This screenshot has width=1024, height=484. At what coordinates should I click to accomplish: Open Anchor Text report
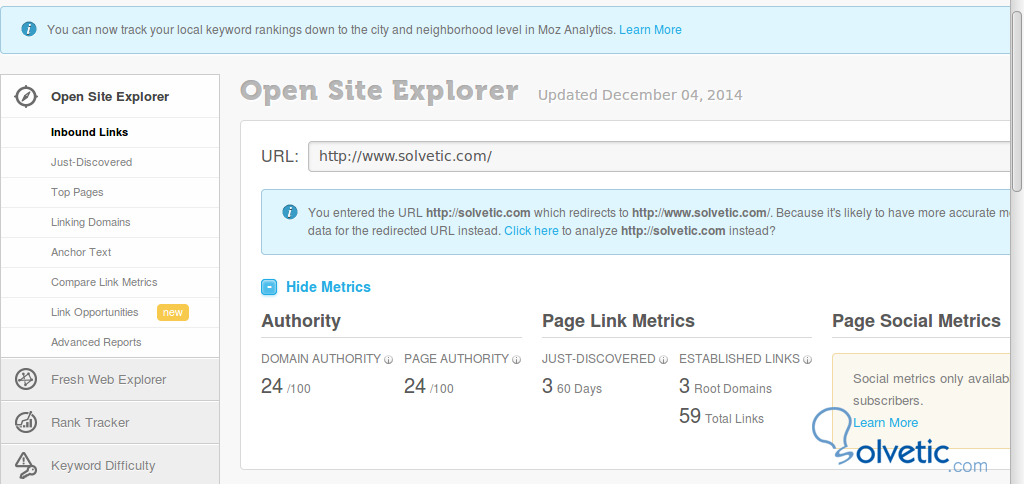click(81, 252)
